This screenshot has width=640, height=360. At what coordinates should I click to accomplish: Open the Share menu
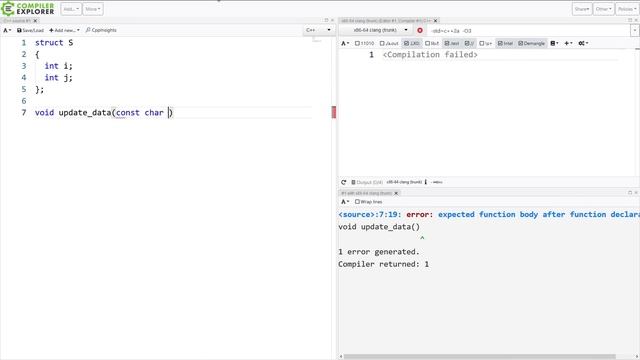[582, 9]
